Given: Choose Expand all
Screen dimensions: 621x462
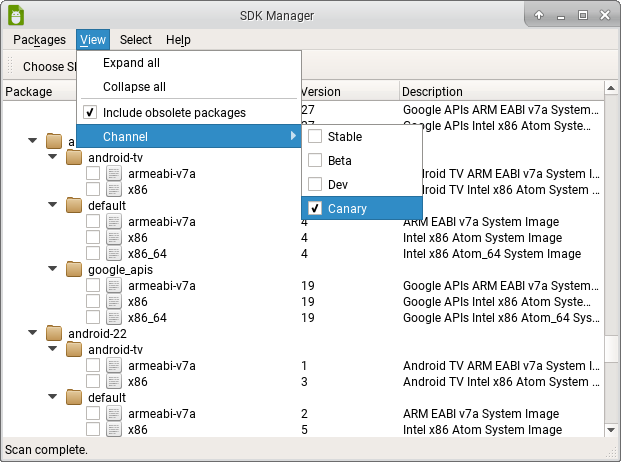Looking at the screenshot, I should click(x=189, y=63).
